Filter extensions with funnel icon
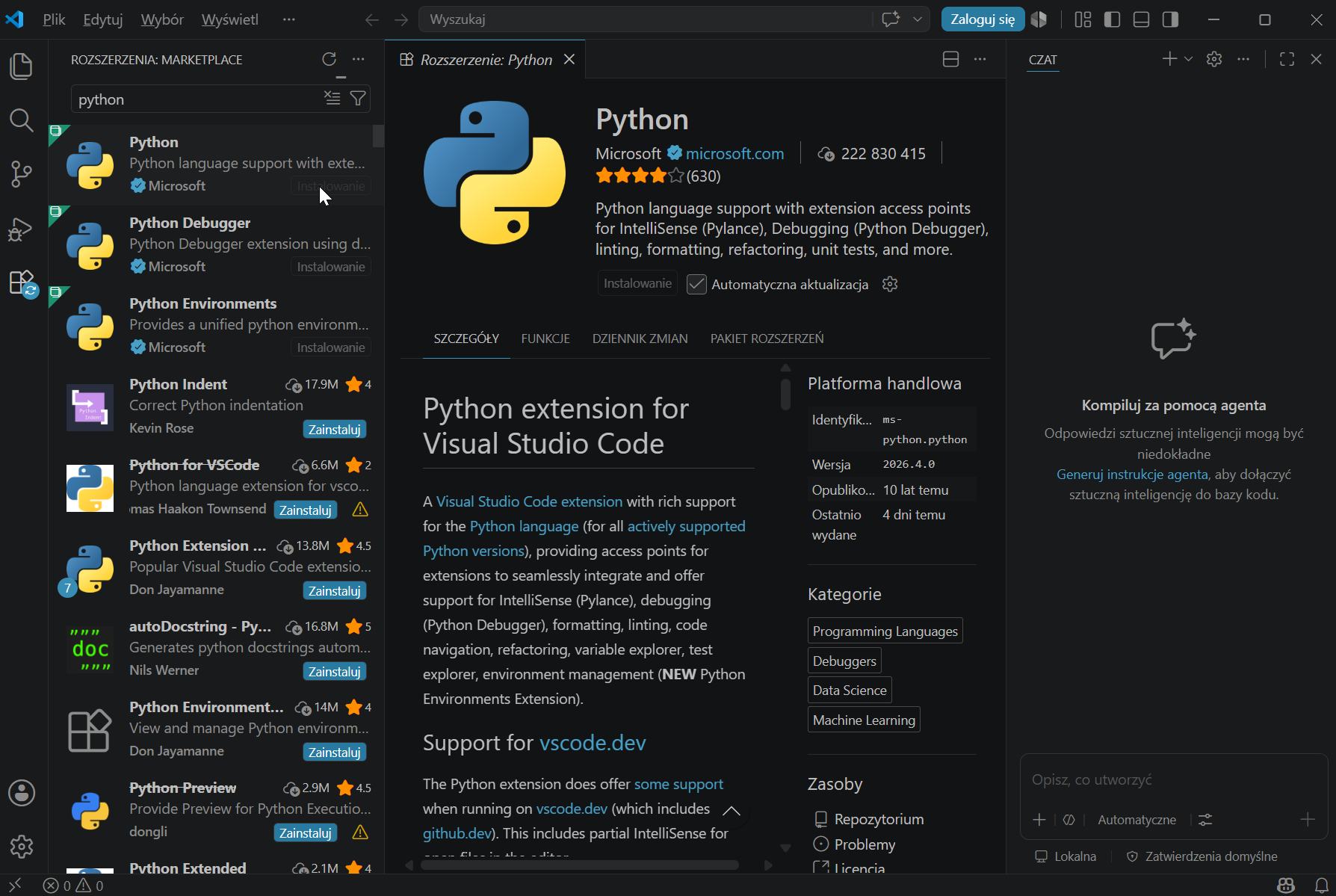The width and height of the screenshot is (1336, 896). click(358, 98)
